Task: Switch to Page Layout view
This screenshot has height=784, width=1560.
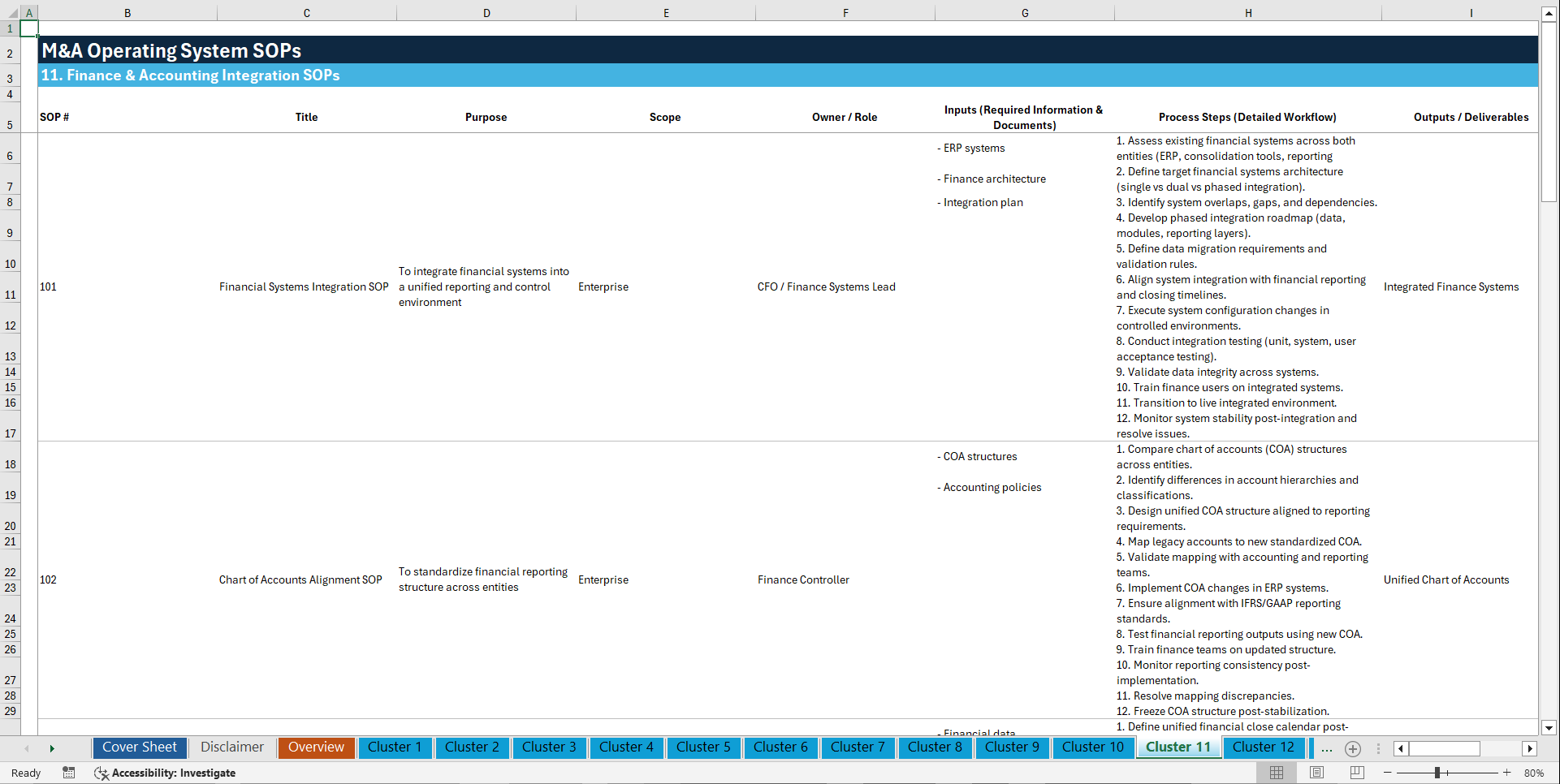Action: (x=1316, y=773)
